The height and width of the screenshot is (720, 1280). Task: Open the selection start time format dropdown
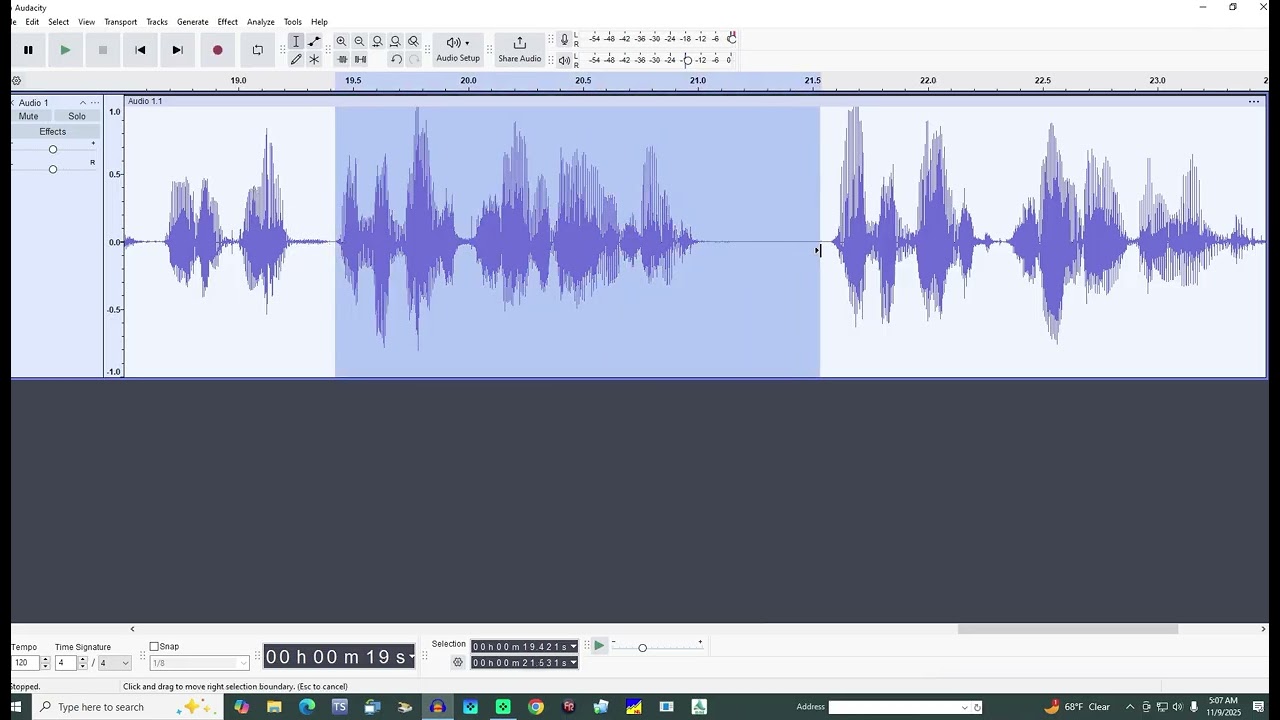coord(573,647)
